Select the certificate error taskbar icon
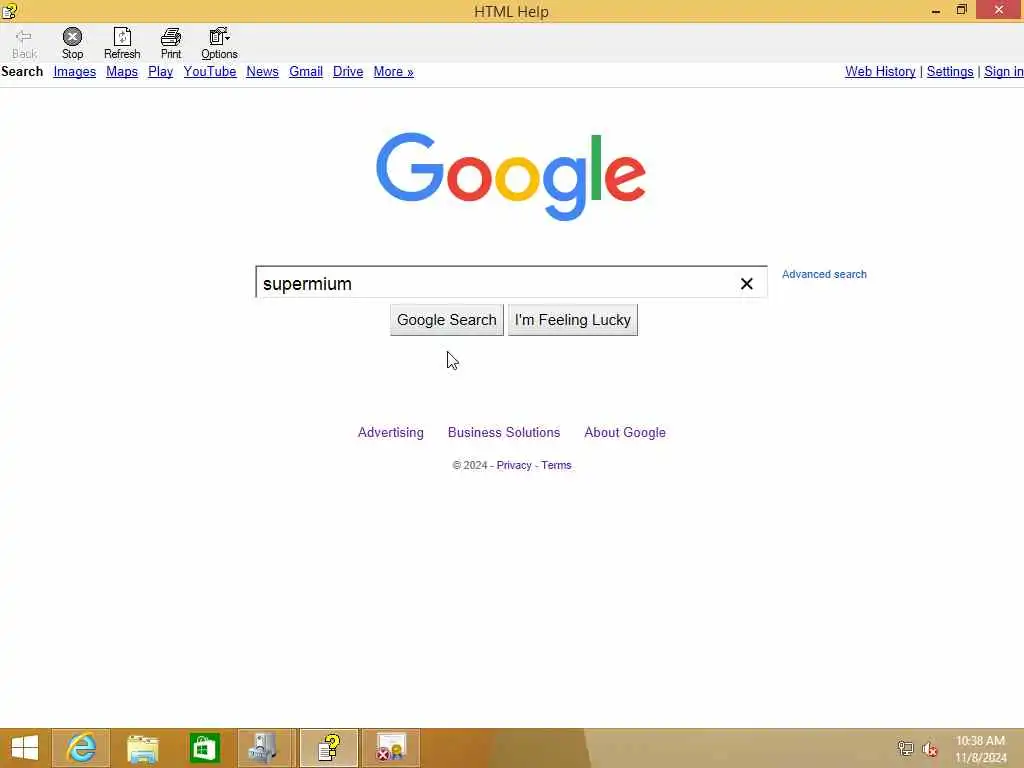Screen dimensions: 1024x768 [391, 748]
